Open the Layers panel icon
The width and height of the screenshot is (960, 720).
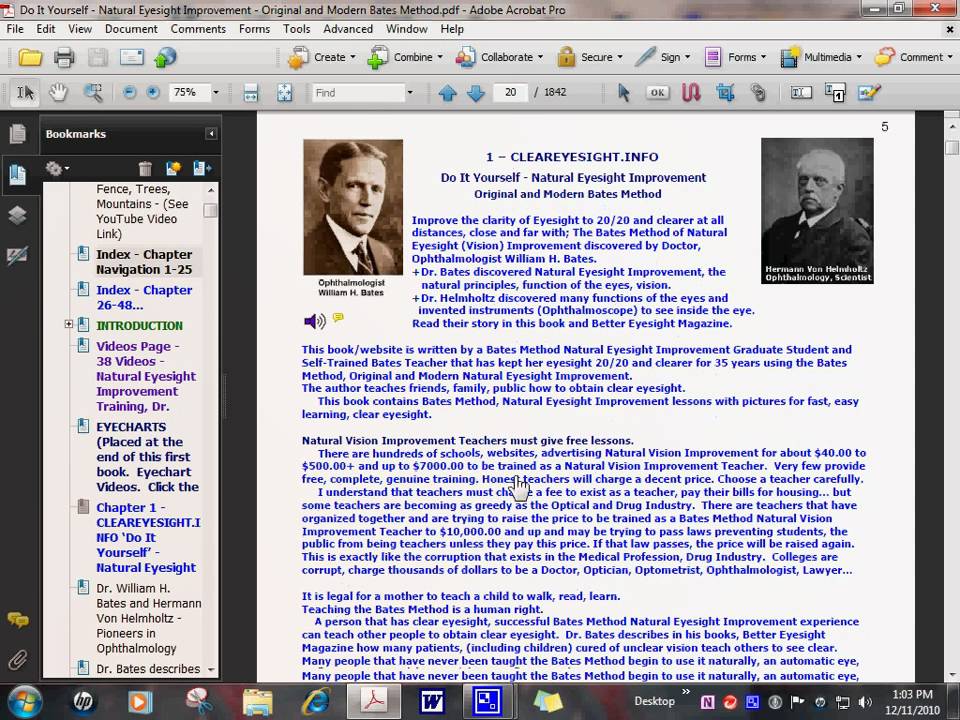(18, 215)
